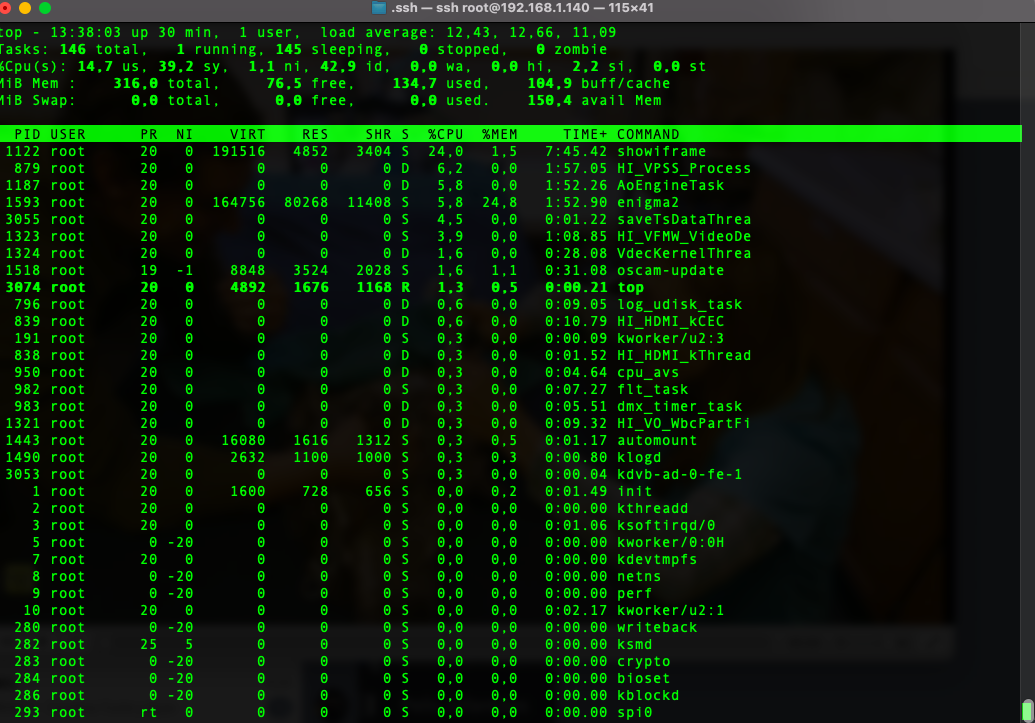Click the green zoom window button

[x=45, y=8]
